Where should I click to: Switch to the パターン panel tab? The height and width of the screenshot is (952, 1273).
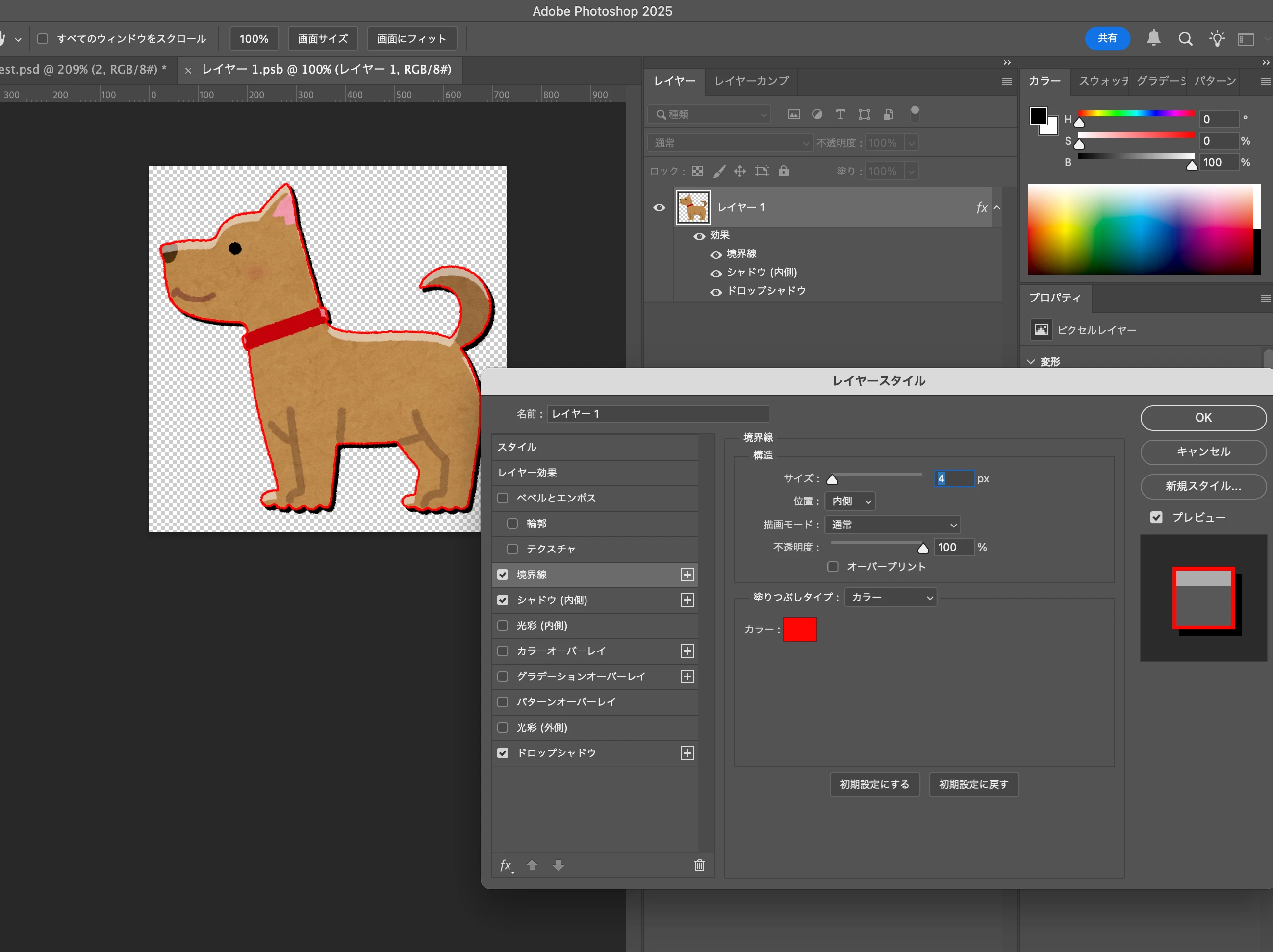[x=1215, y=81]
